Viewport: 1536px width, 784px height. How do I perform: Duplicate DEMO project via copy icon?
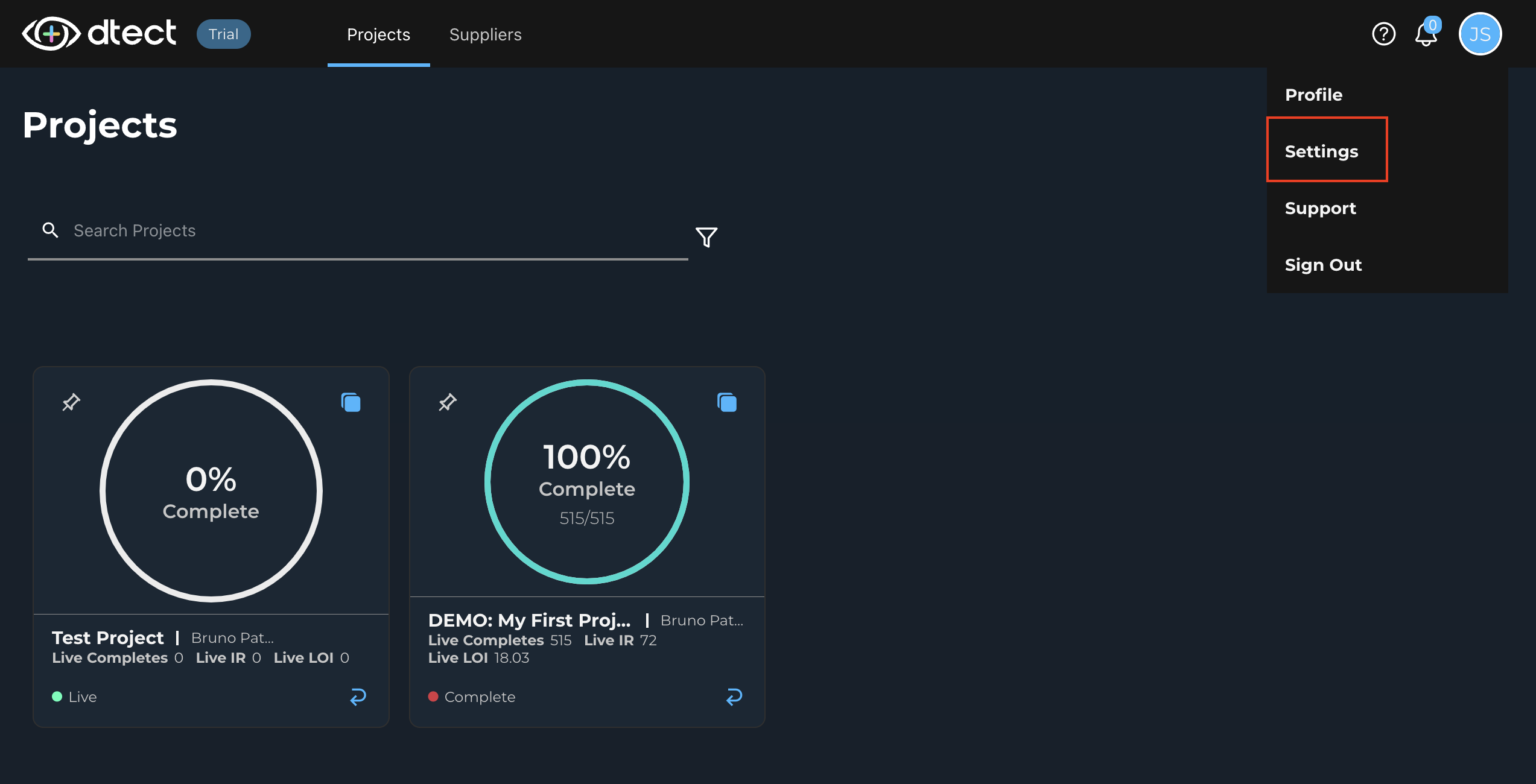pyautogui.click(x=727, y=402)
